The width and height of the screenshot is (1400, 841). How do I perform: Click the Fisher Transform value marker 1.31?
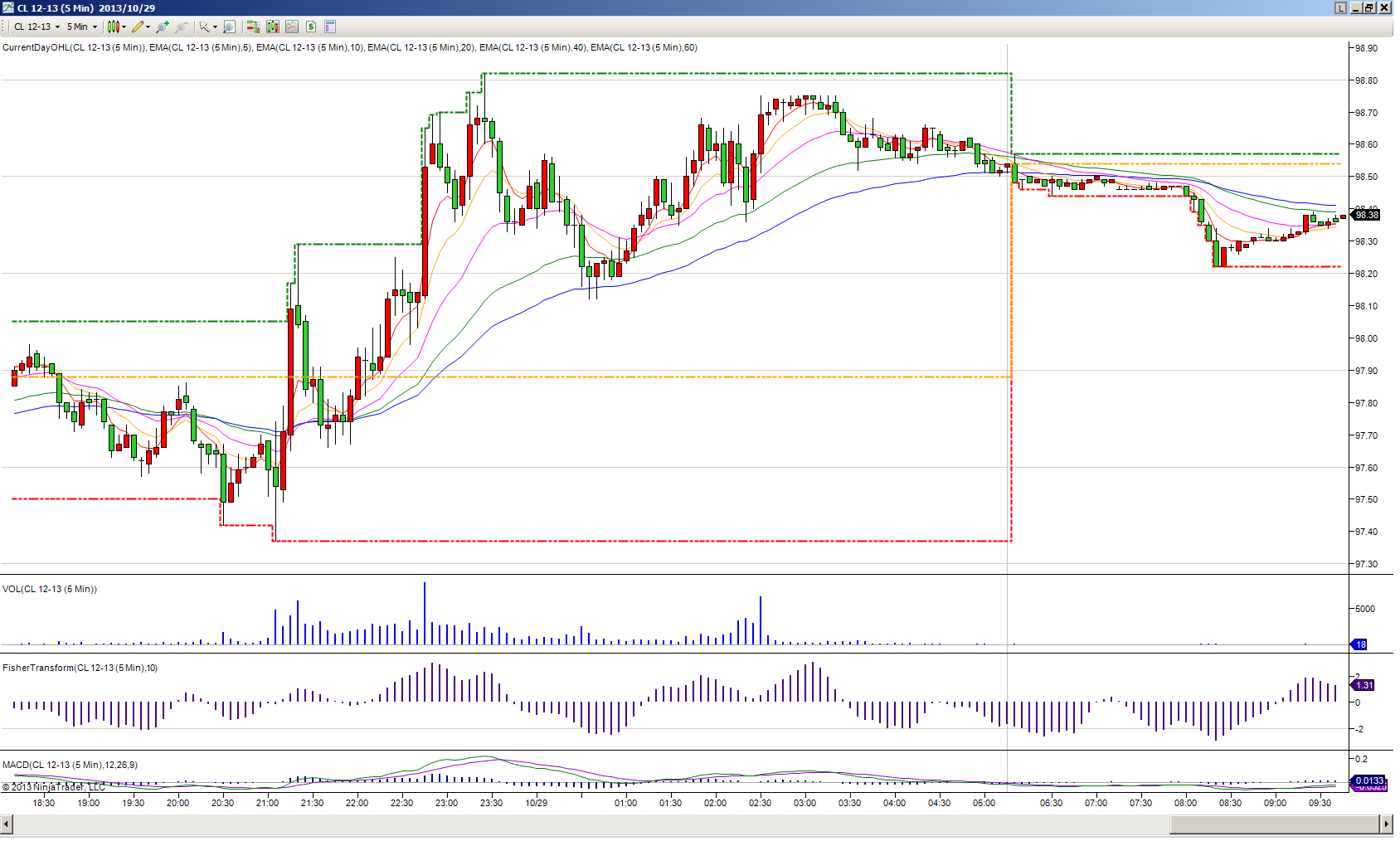1364,685
